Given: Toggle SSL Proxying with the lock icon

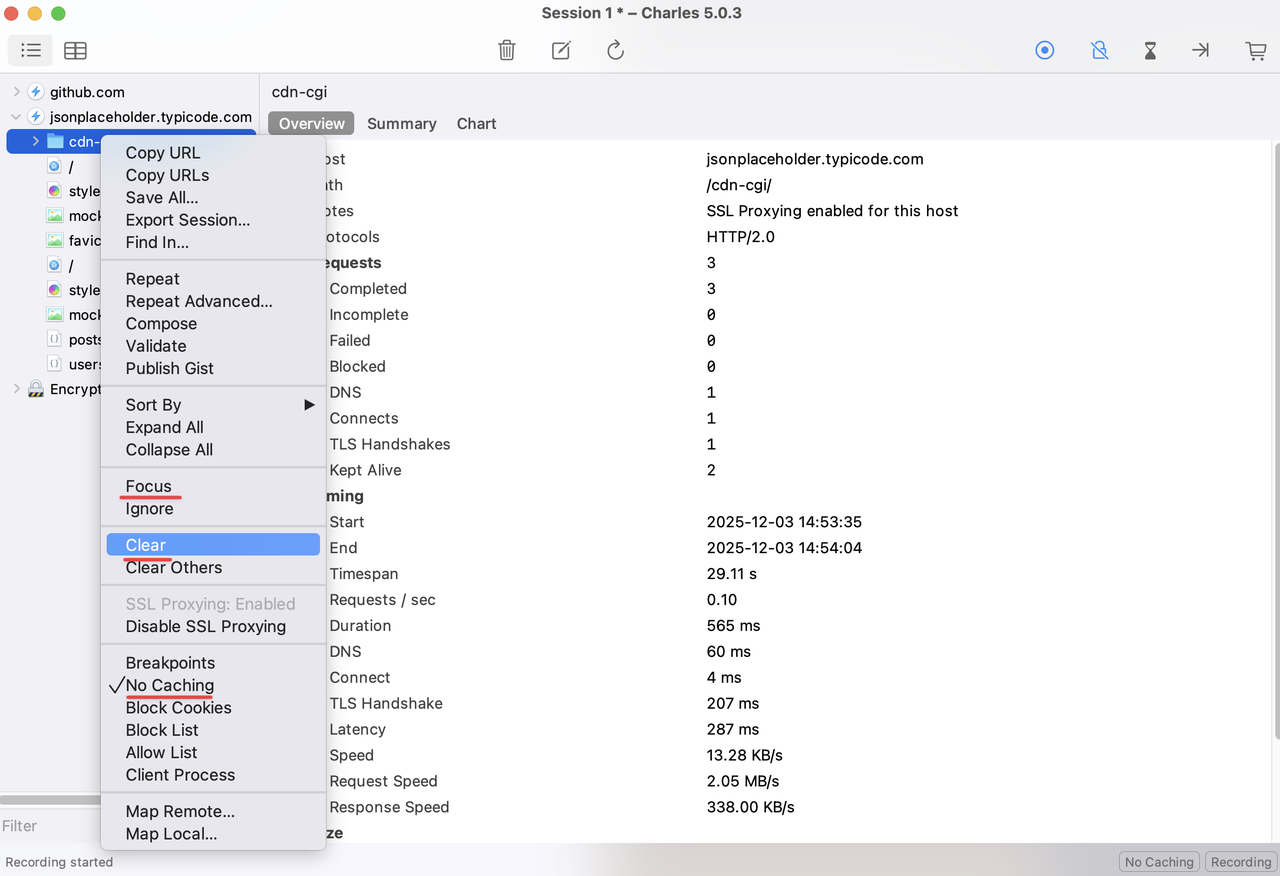Looking at the screenshot, I should click(1099, 50).
